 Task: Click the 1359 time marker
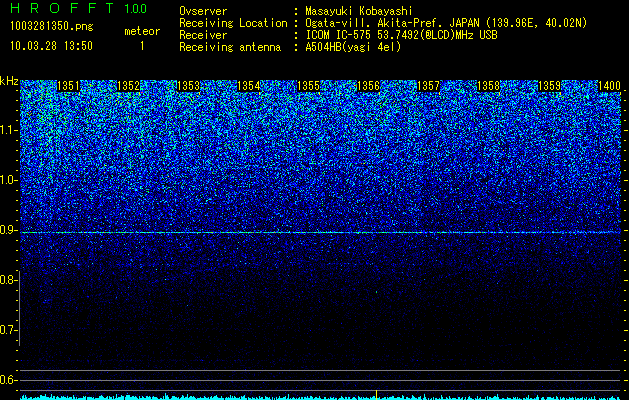pos(549,86)
